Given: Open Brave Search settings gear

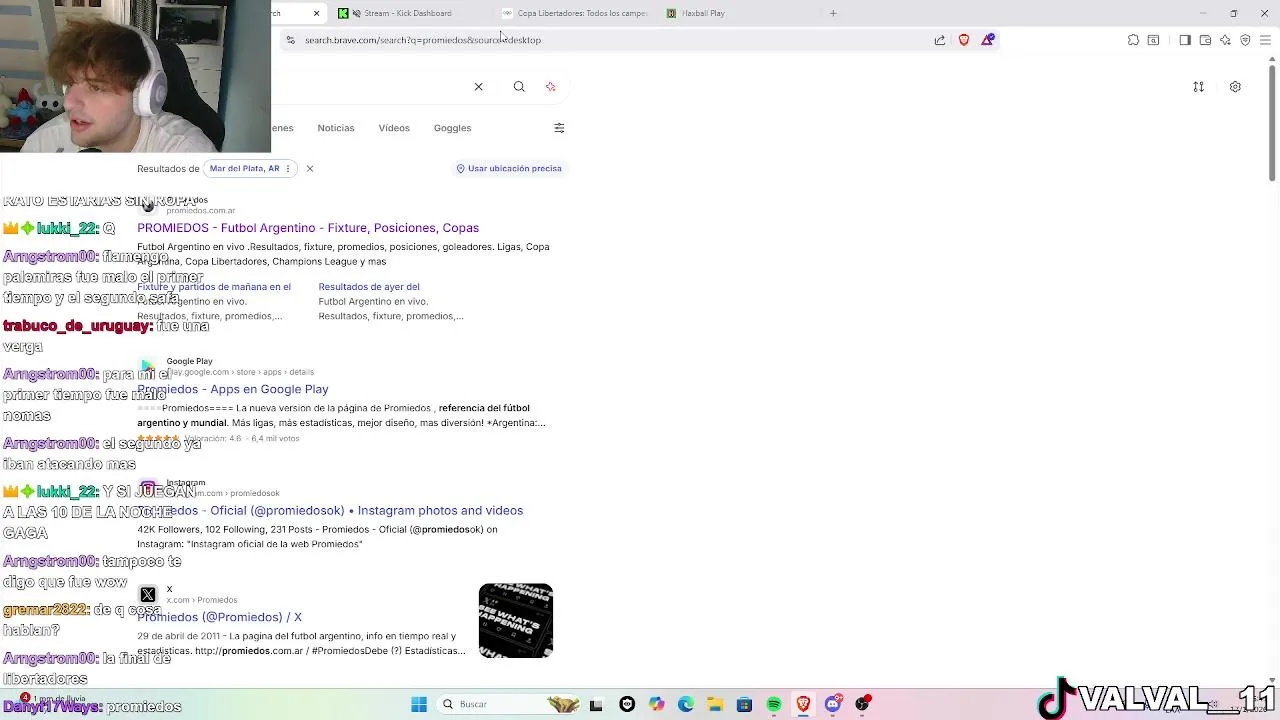Looking at the screenshot, I should click(x=1235, y=87).
